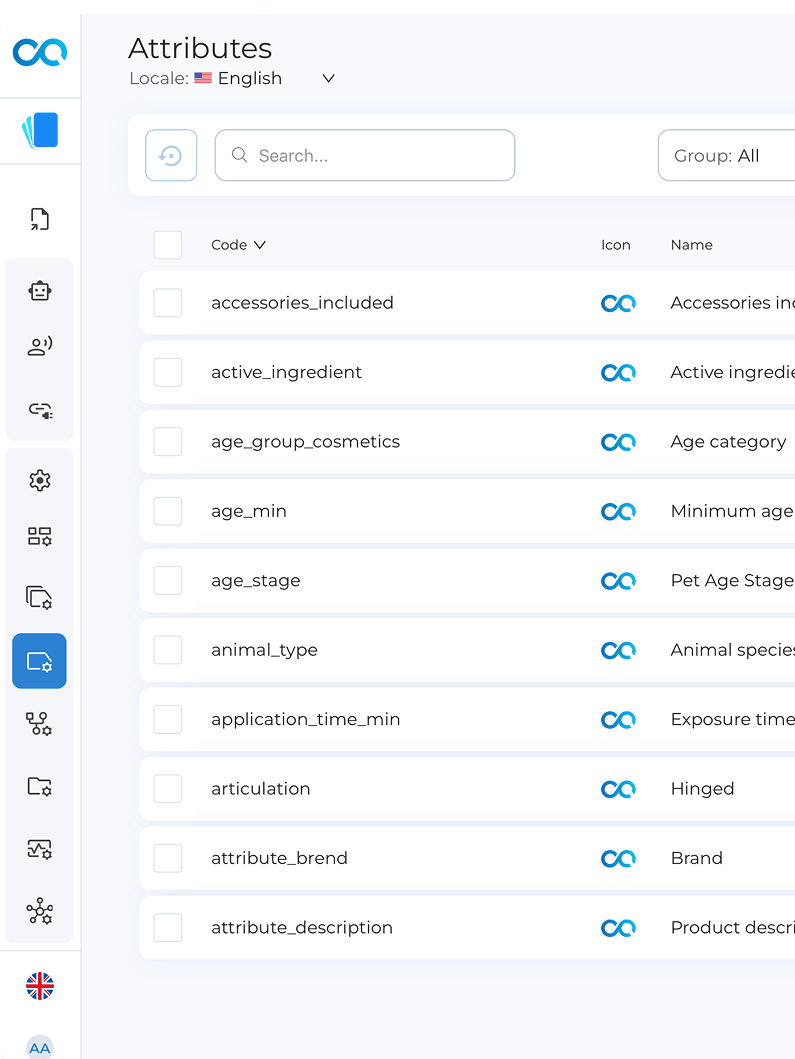Image resolution: width=795 pixels, height=1059 pixels.
Task: Click the Name column header
Action: pos(691,245)
